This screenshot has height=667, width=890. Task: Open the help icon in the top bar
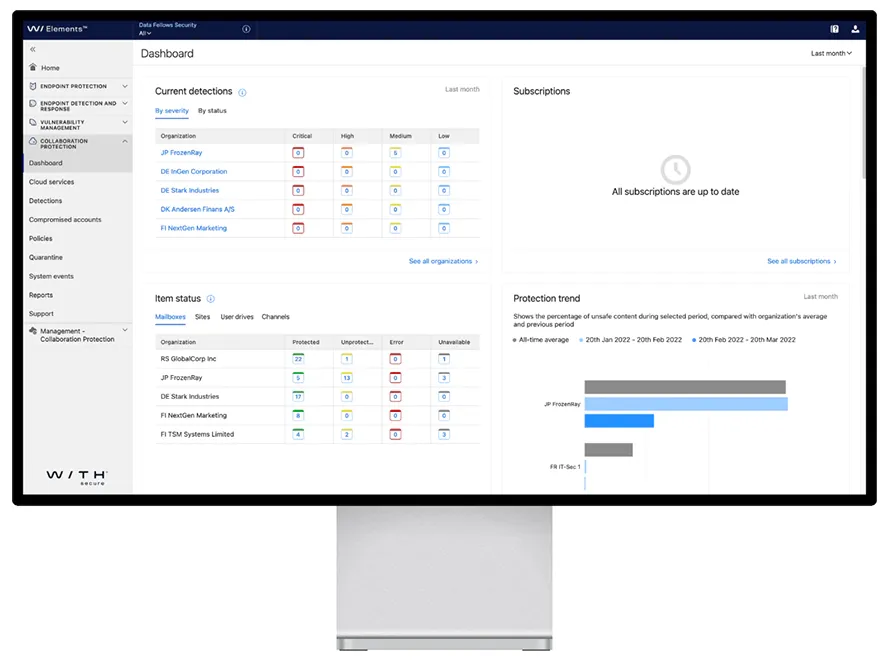point(834,29)
